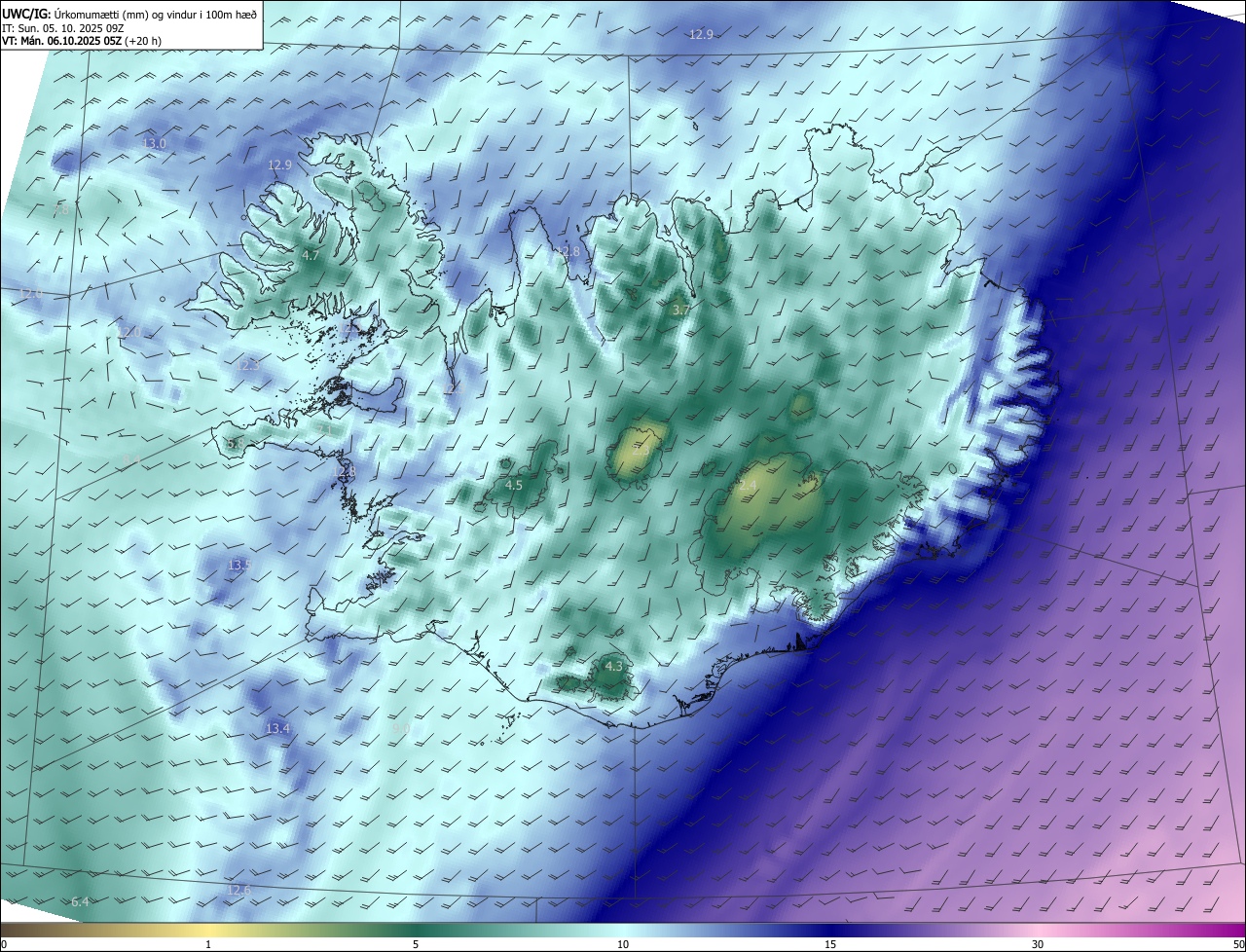
Task: Click the legend tick label 15
Action: [830, 944]
